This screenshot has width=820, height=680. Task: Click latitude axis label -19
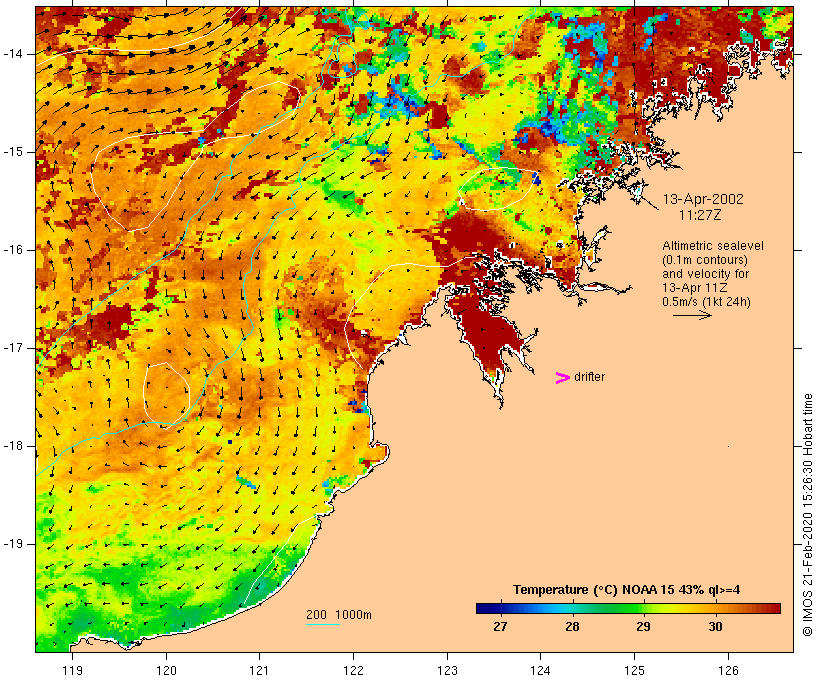click(13, 544)
